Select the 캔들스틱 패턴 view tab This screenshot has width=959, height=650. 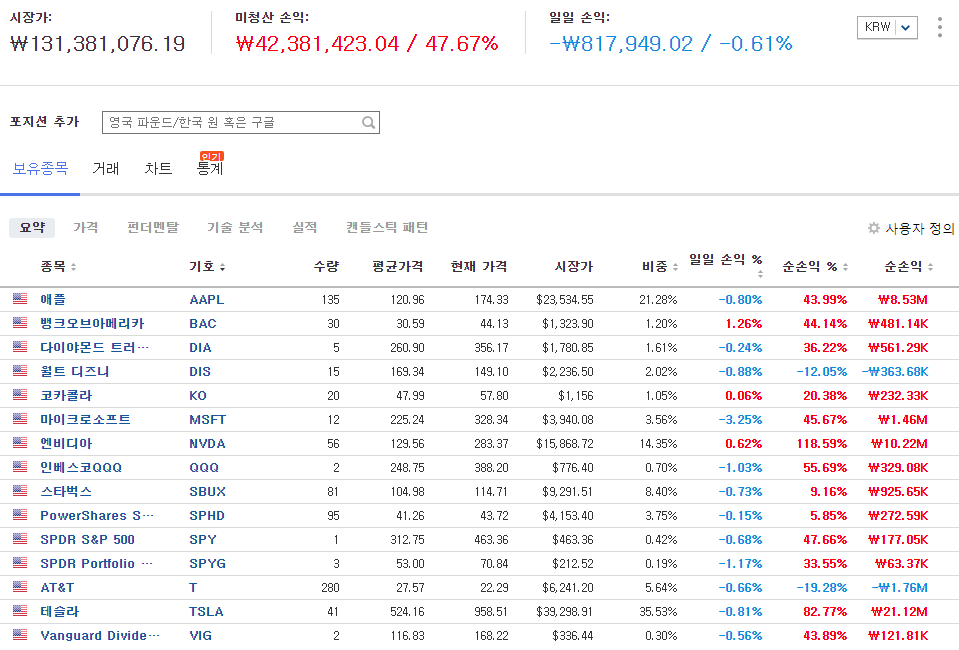pyautogui.click(x=387, y=227)
